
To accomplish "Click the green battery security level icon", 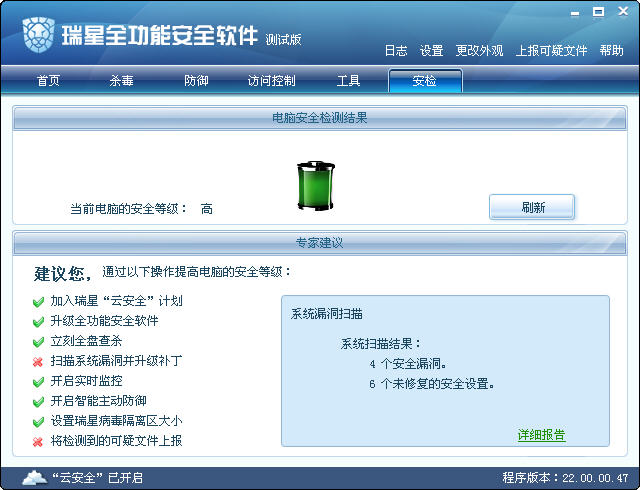I will tap(316, 186).
